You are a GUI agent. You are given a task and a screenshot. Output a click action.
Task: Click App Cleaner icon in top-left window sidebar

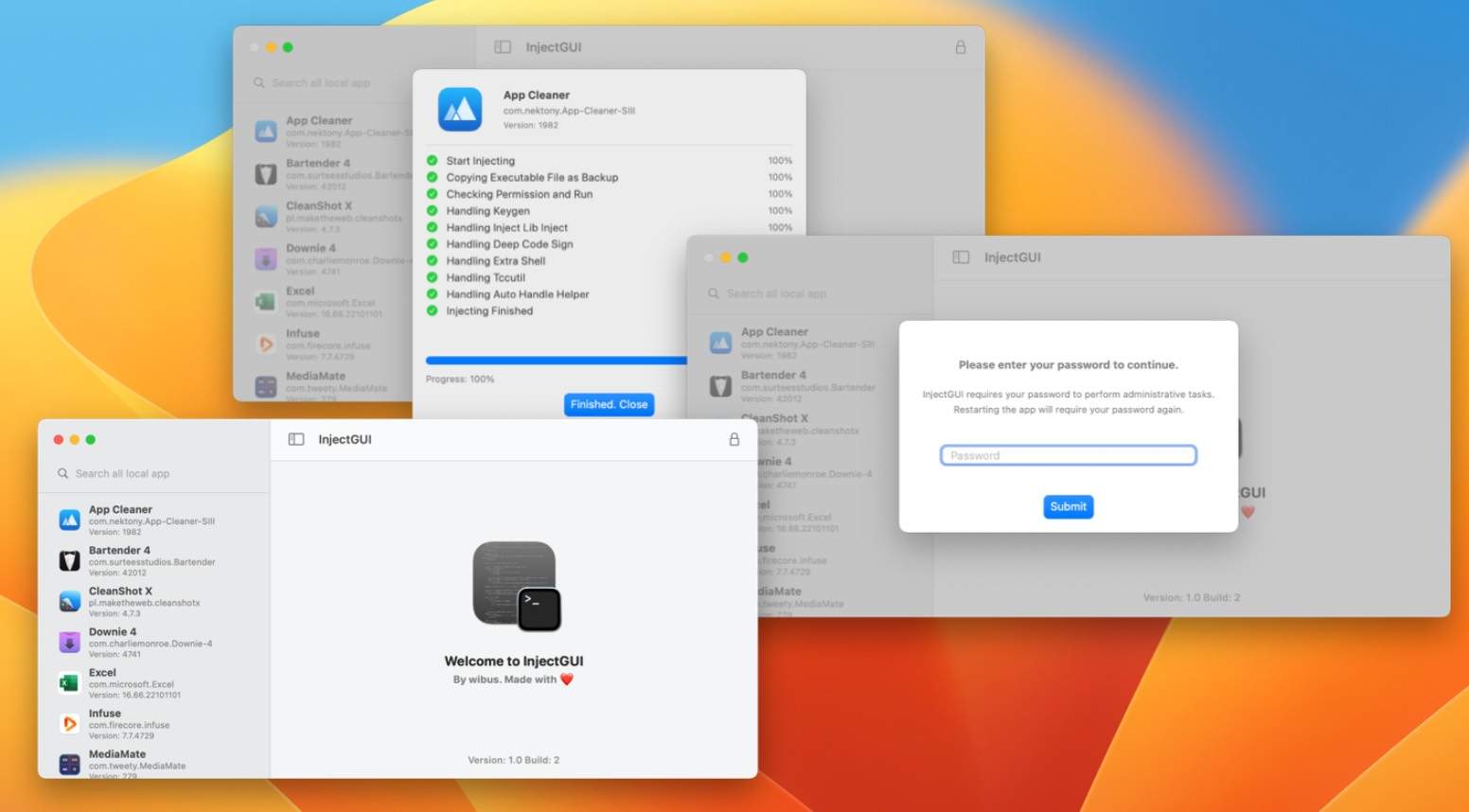tap(266, 132)
